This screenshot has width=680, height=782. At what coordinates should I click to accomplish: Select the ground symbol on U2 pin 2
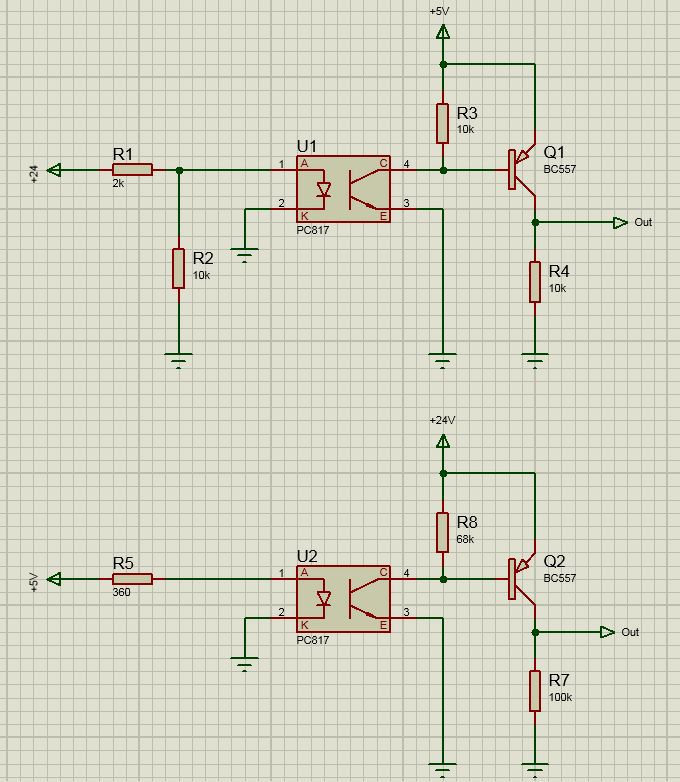(x=244, y=664)
